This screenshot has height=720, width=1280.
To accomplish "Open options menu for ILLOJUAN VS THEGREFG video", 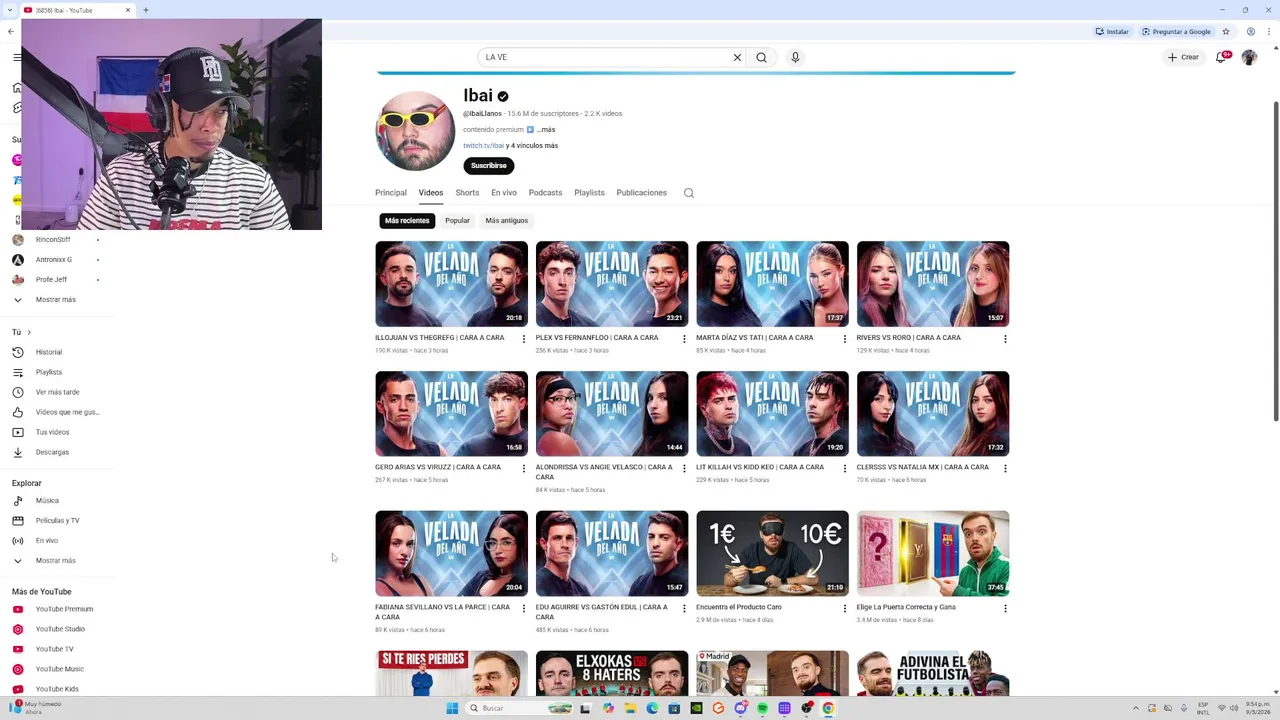I will point(523,339).
